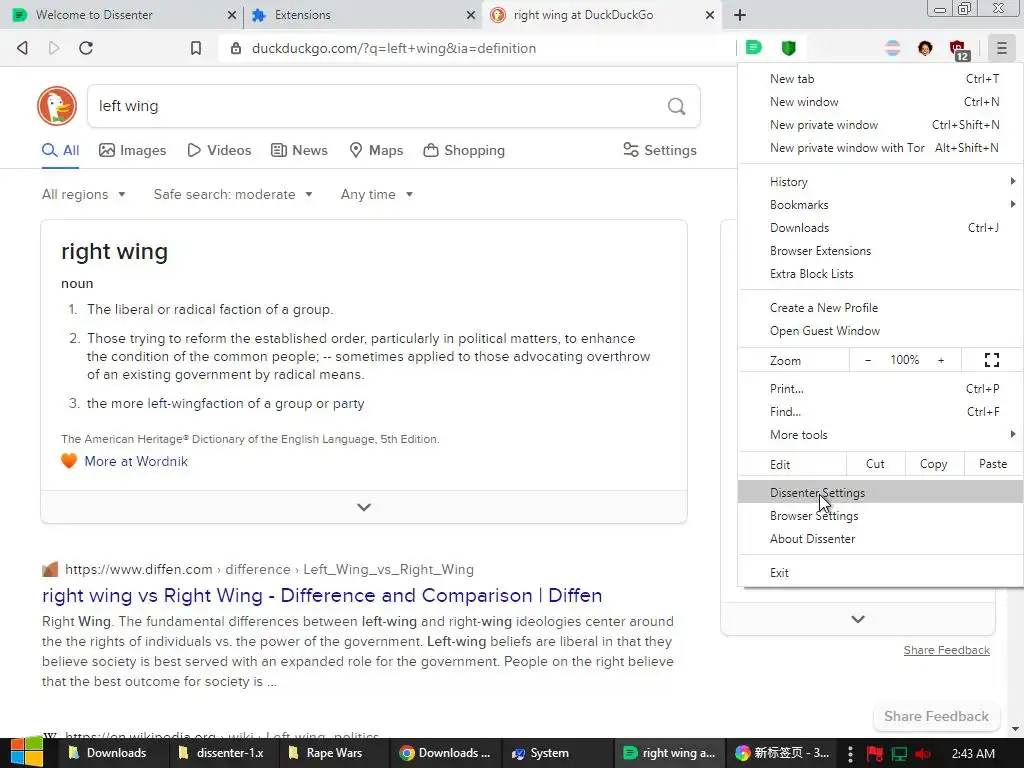Close the Extensions tab
The image size is (1024, 768).
470,14
